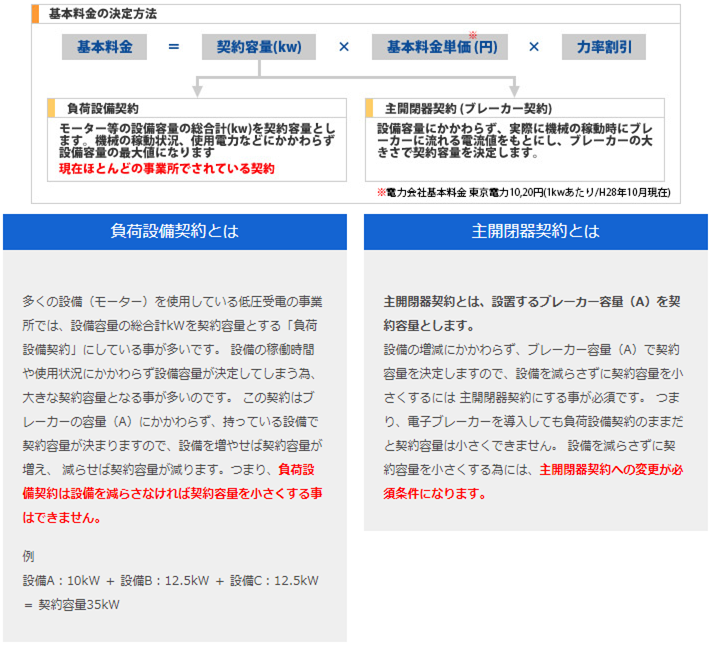Click text モーター等の設備容量の総合計(kw)を契約容量とし
This screenshot has width=711, height=646.
pos(197,128)
